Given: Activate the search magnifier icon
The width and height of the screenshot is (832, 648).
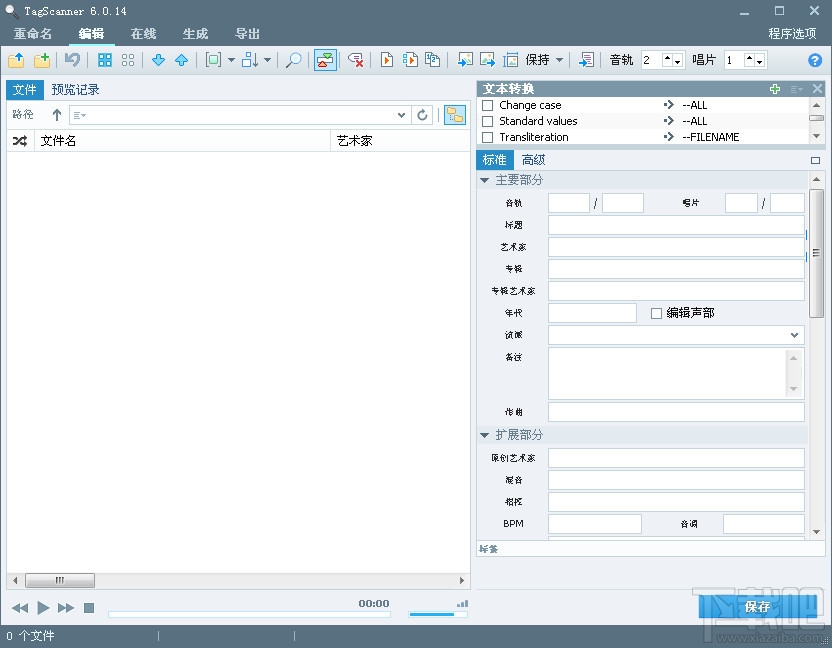Looking at the screenshot, I should [x=295, y=60].
